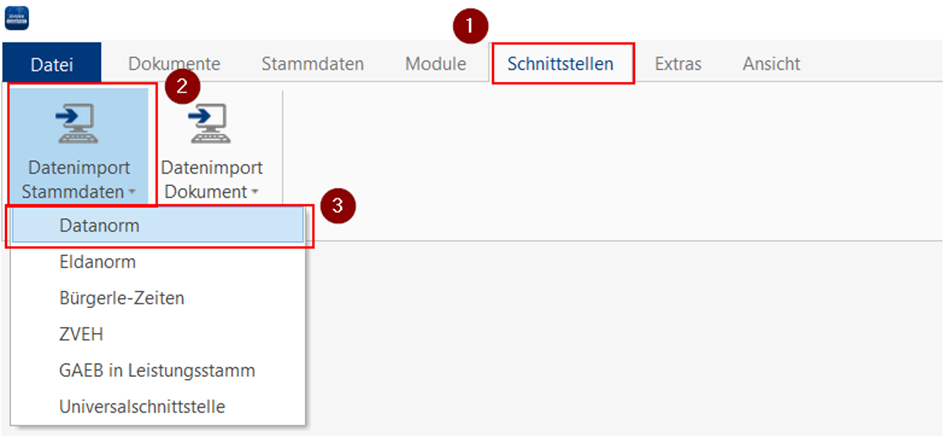This screenshot has width=945, height=437.
Task: Click the red step marker numbered 1
Action: (x=469, y=25)
